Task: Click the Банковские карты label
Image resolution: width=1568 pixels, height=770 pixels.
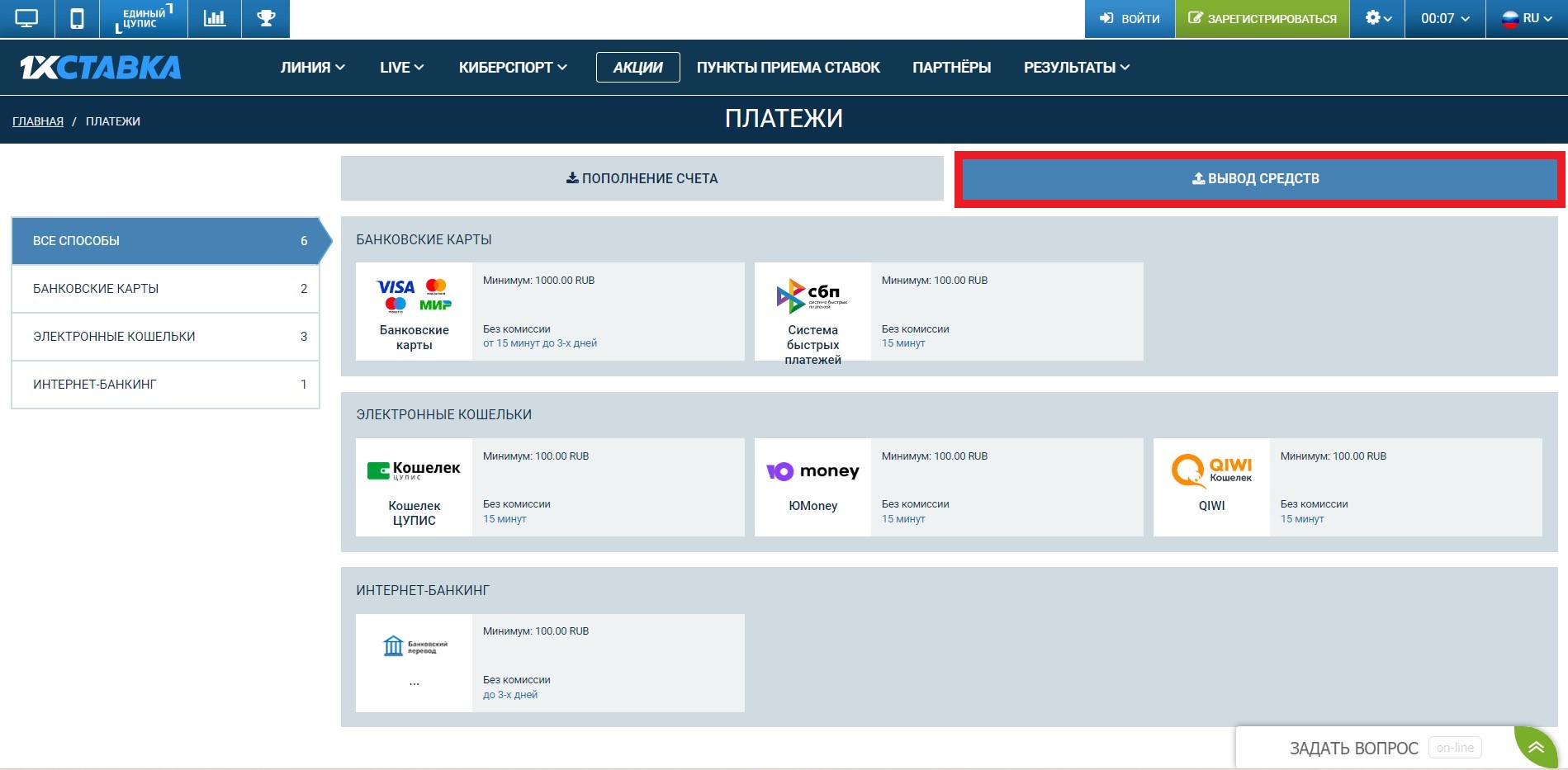Action: 415,338
